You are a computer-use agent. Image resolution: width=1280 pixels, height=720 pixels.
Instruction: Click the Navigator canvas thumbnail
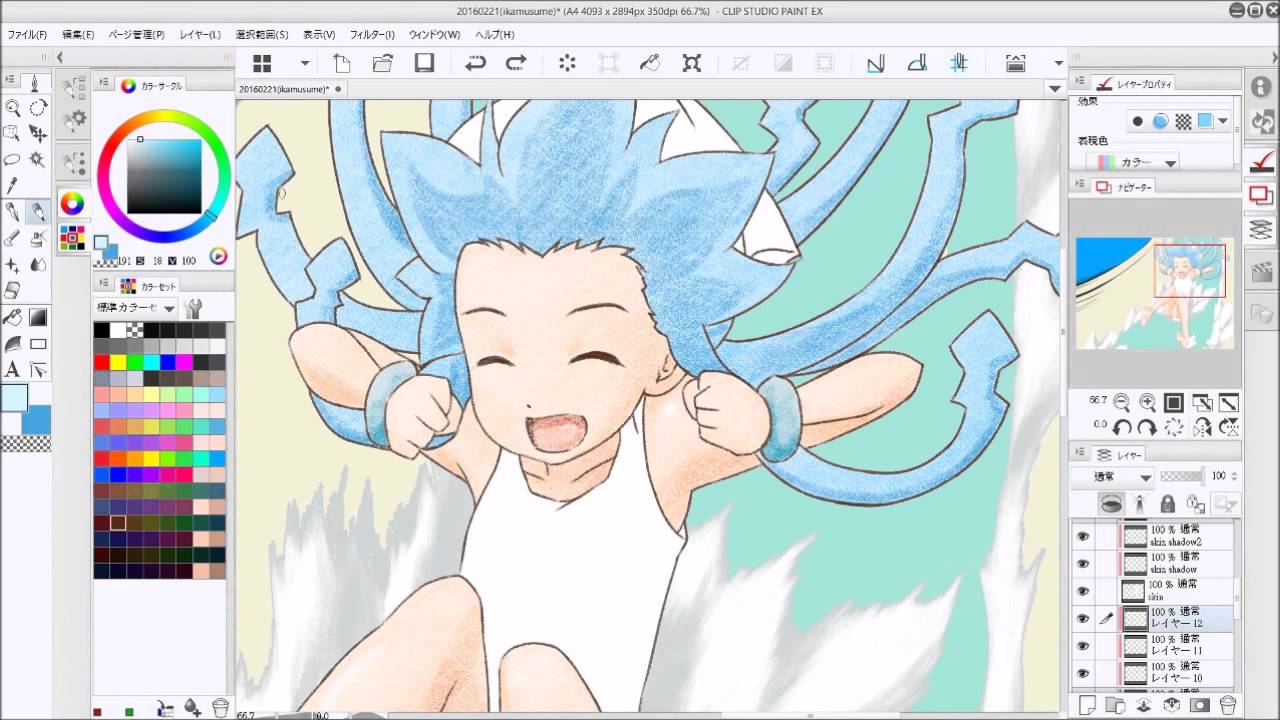[1154, 295]
